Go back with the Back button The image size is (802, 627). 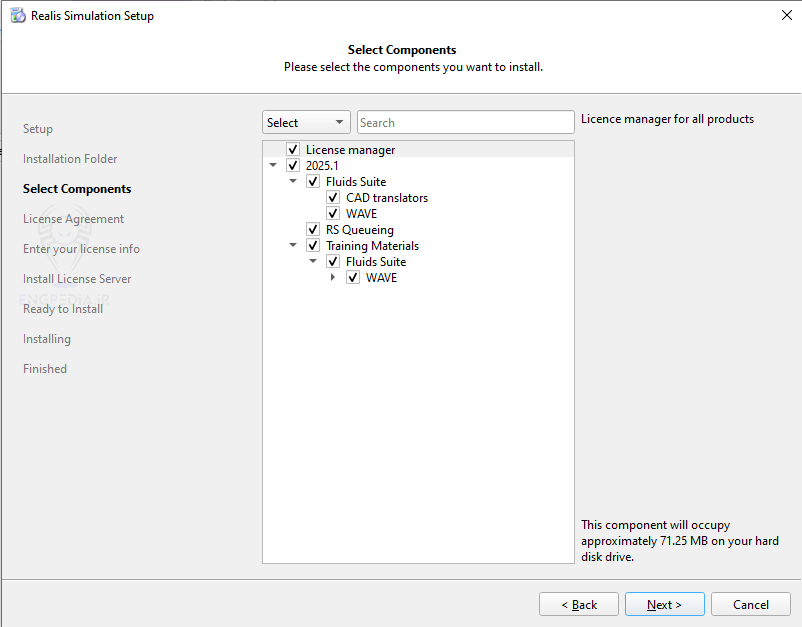point(578,605)
